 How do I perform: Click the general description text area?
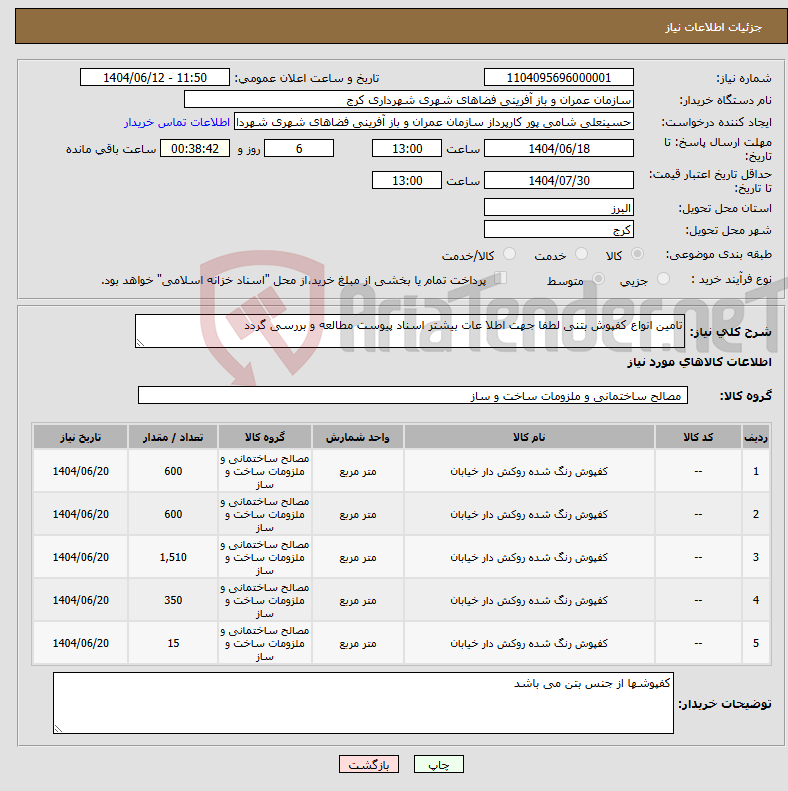pos(410,331)
